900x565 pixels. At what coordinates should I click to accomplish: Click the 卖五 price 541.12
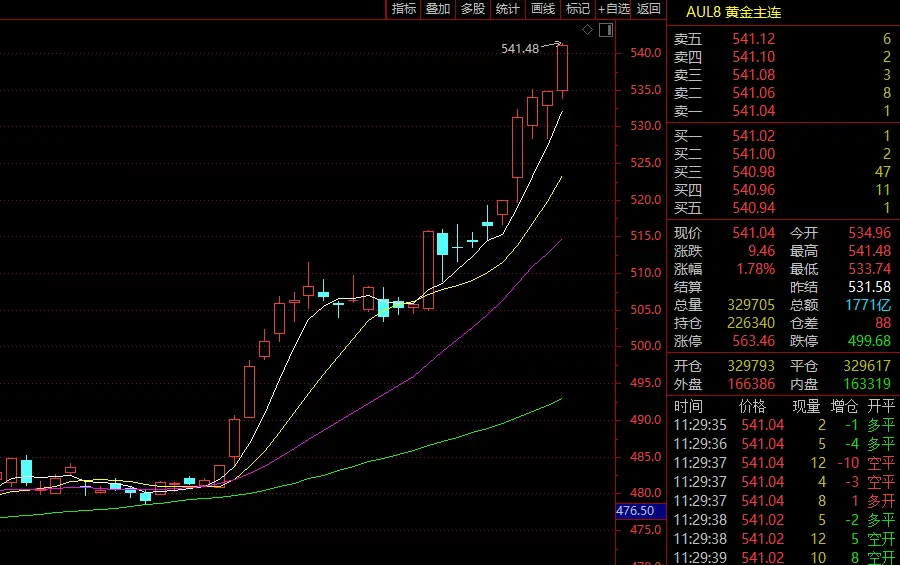(754, 38)
